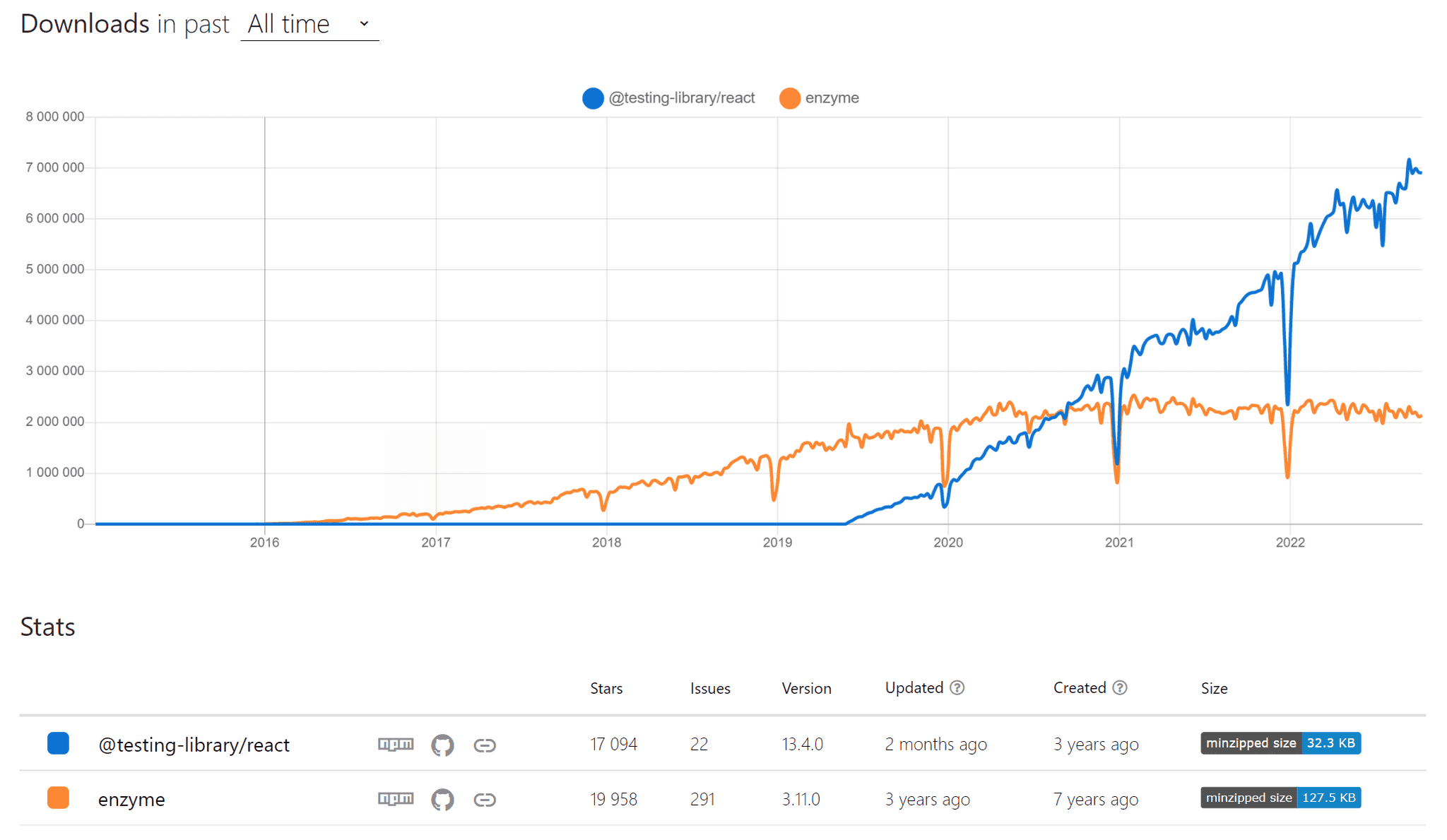Viewport: 1447px width, 840px height.
Task: Click the blue color marker for @testing-library/react
Action: coord(58,743)
